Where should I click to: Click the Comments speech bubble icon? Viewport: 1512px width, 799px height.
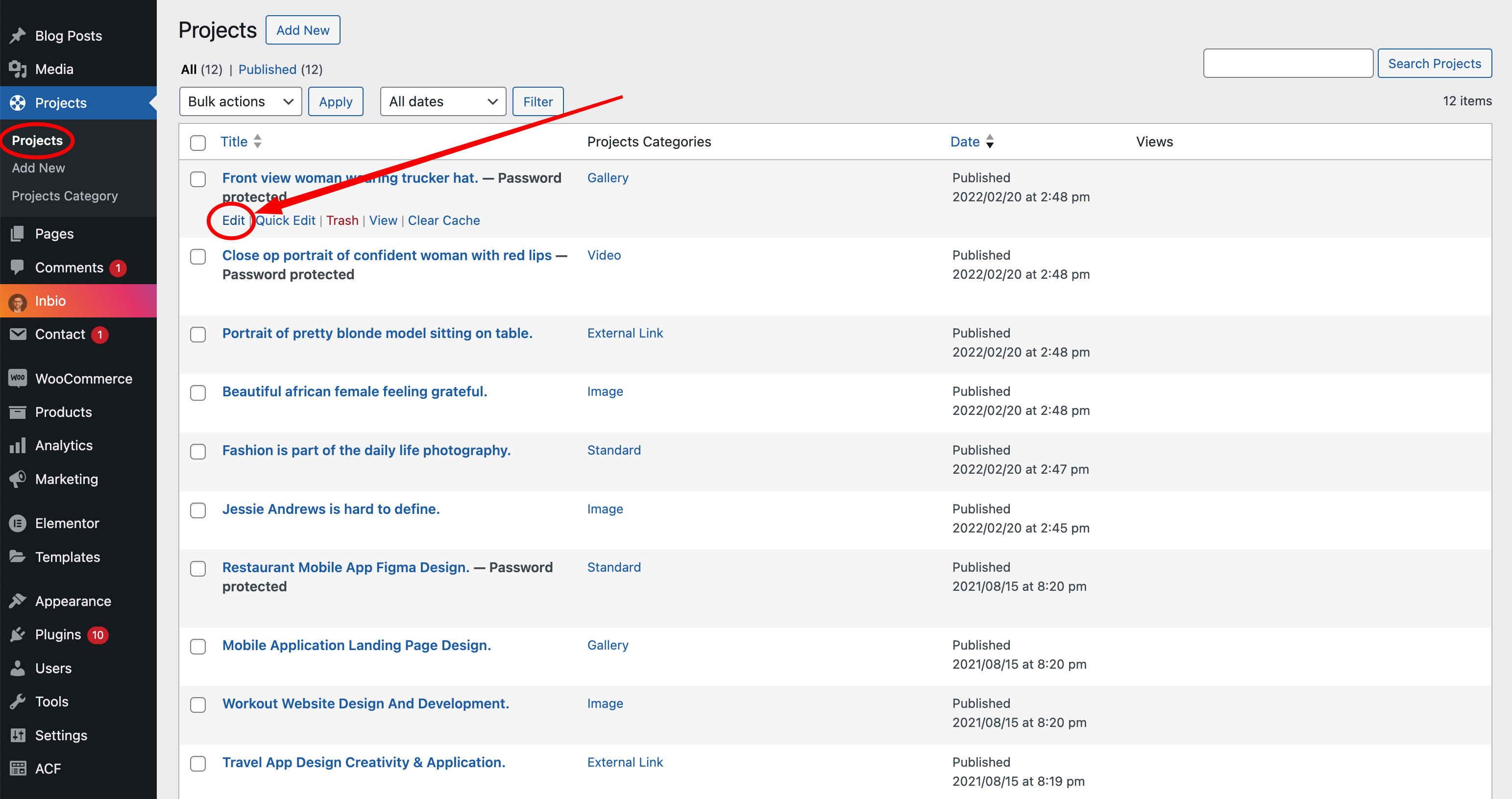pos(18,267)
